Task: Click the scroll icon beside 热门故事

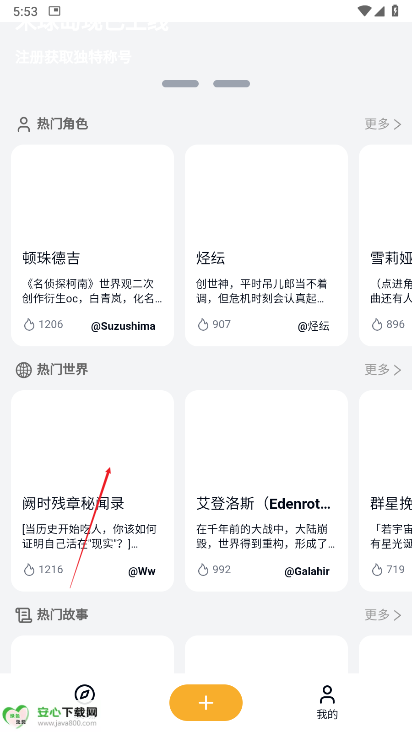Action: (x=23, y=615)
